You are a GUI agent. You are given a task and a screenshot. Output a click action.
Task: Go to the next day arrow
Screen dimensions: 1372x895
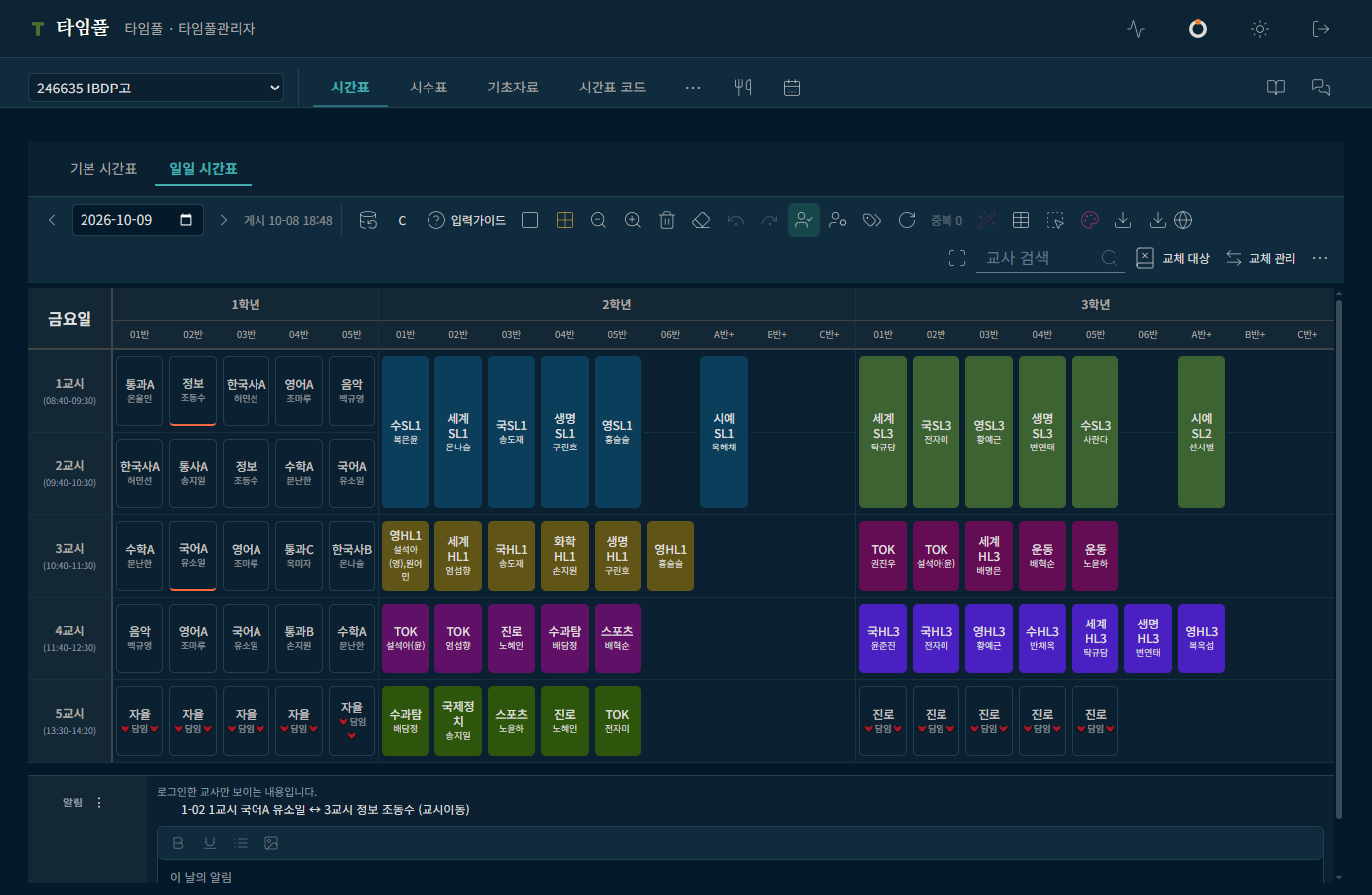pos(224,220)
